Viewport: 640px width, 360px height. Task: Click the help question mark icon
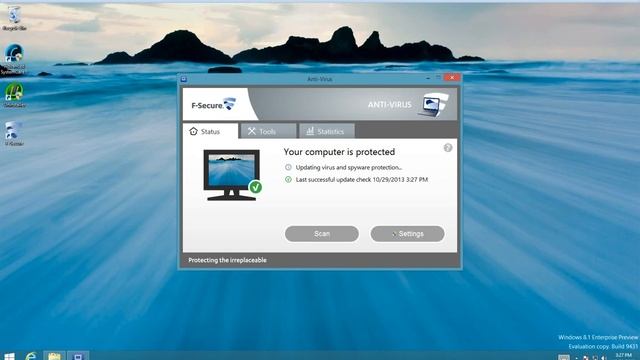click(x=448, y=148)
